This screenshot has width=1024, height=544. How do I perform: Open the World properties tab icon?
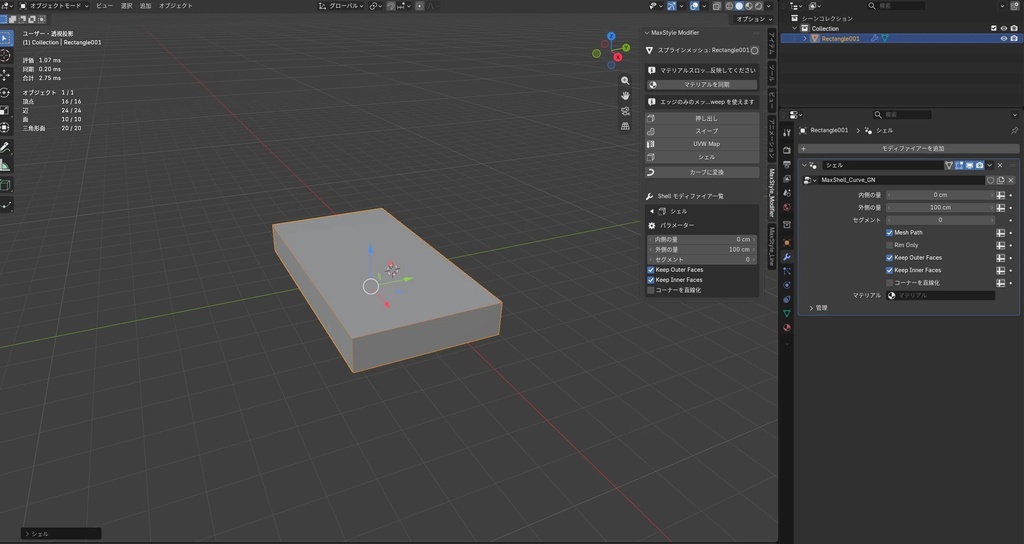pos(787,208)
